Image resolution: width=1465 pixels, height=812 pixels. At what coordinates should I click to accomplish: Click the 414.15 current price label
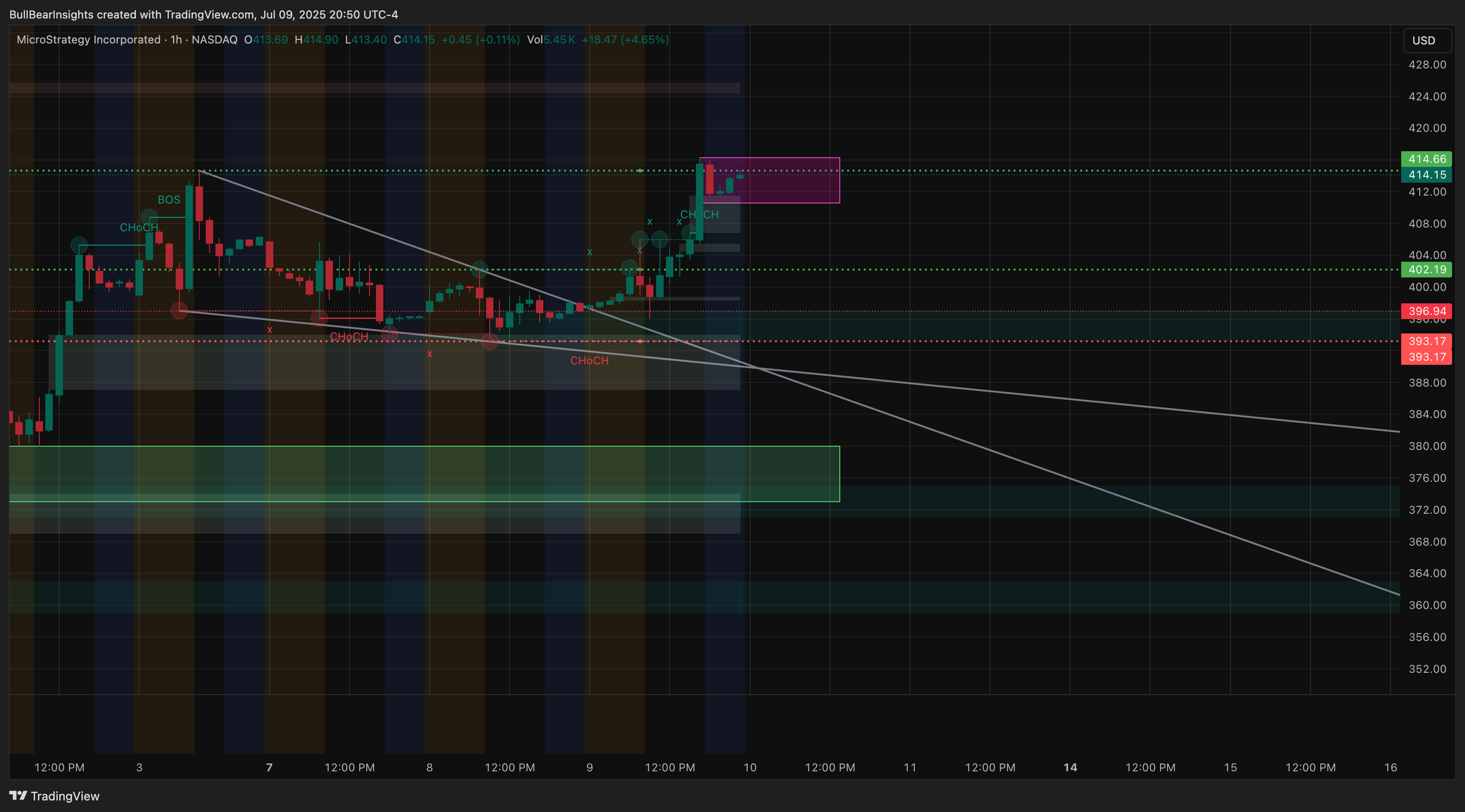[1426, 175]
